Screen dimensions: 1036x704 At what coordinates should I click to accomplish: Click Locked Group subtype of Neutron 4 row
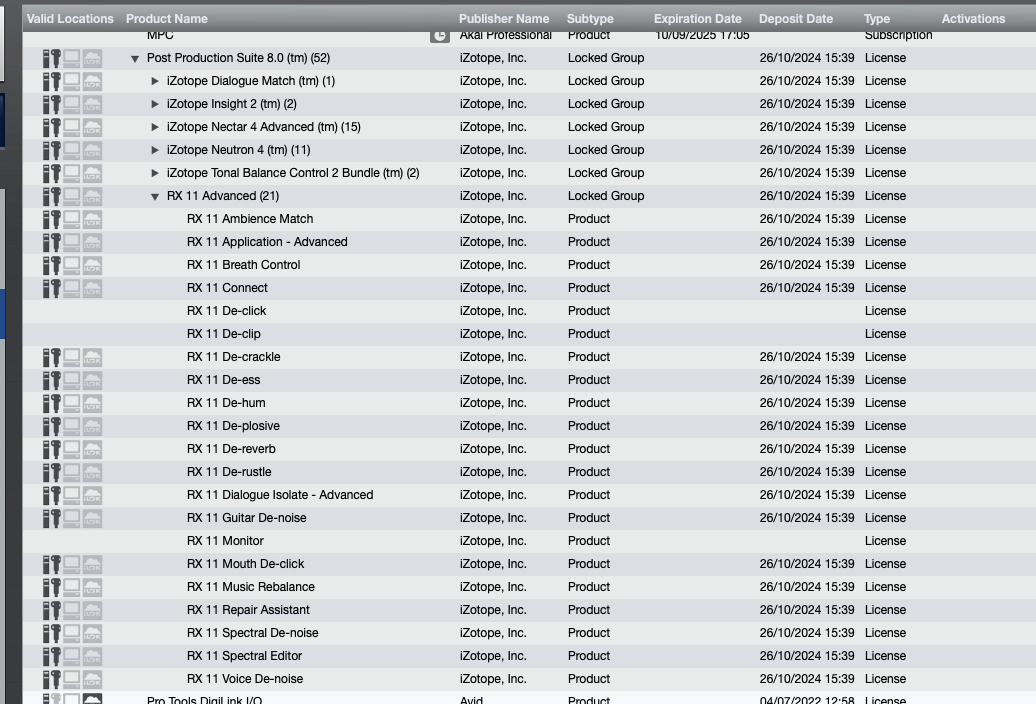tap(606, 150)
